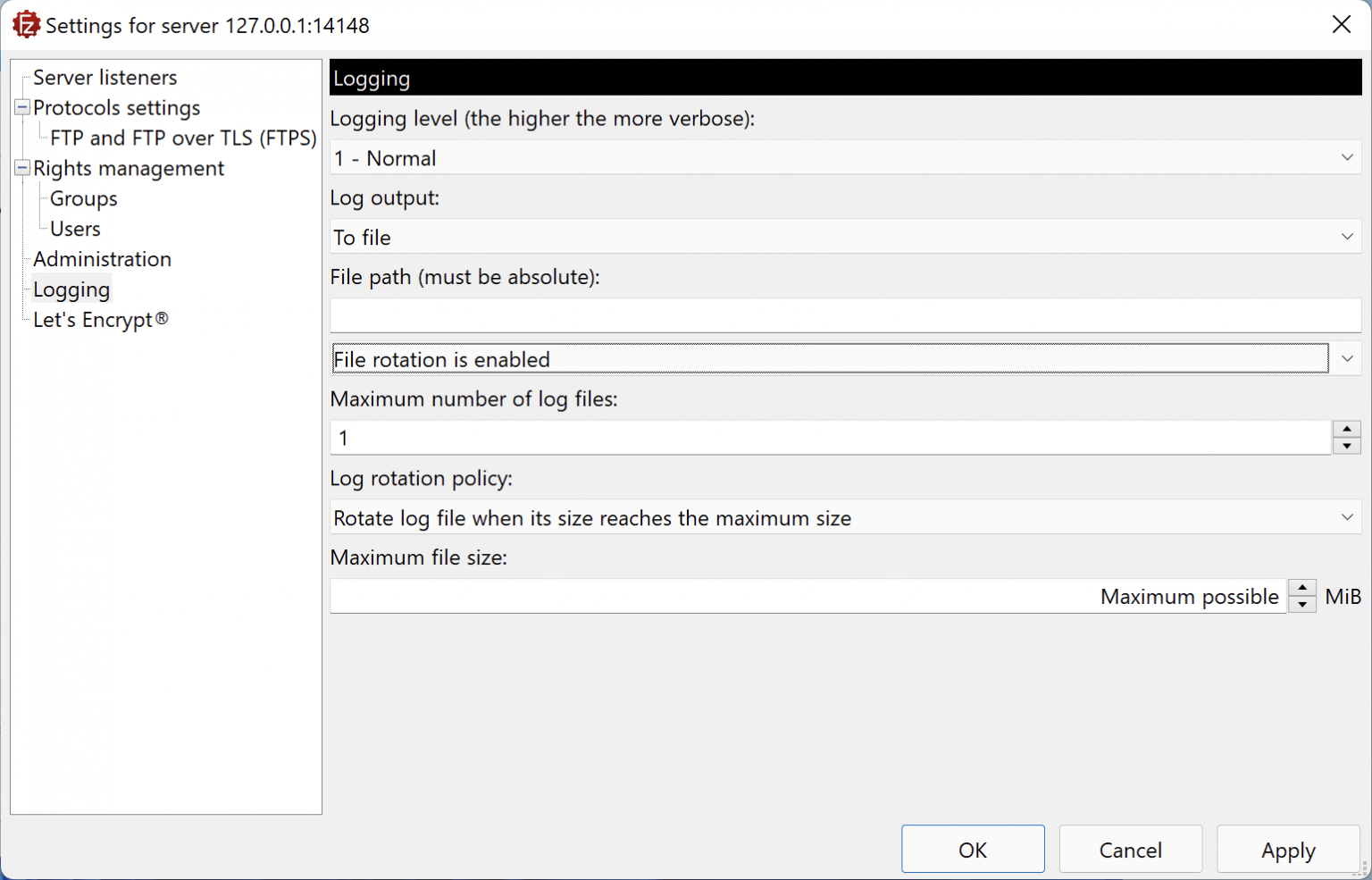Viewport: 1372px width, 880px height.
Task: Decrement the maximum file size value
Action: point(1302,603)
